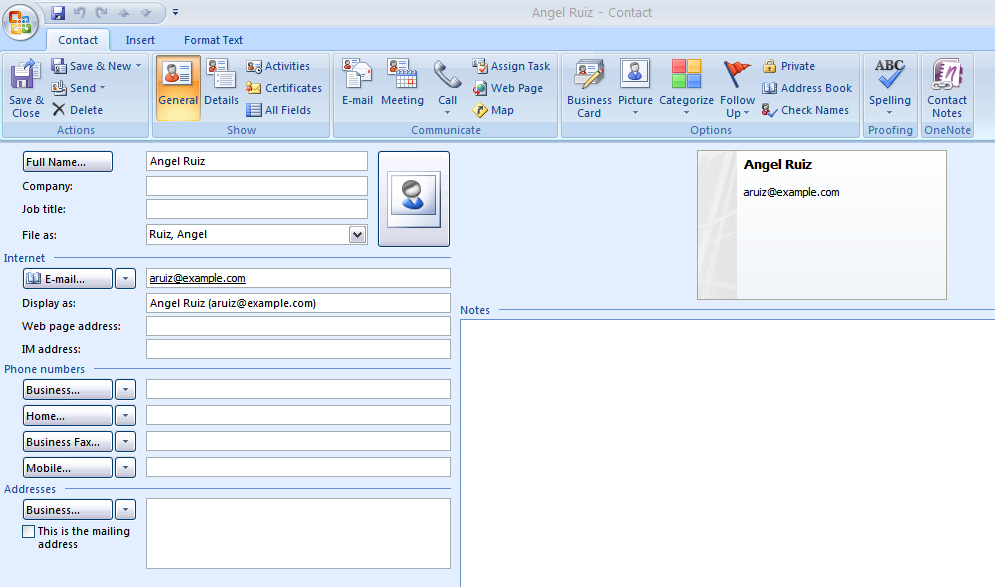Image resolution: width=995 pixels, height=587 pixels.
Task: Open the Format Text tab
Action: 213,40
